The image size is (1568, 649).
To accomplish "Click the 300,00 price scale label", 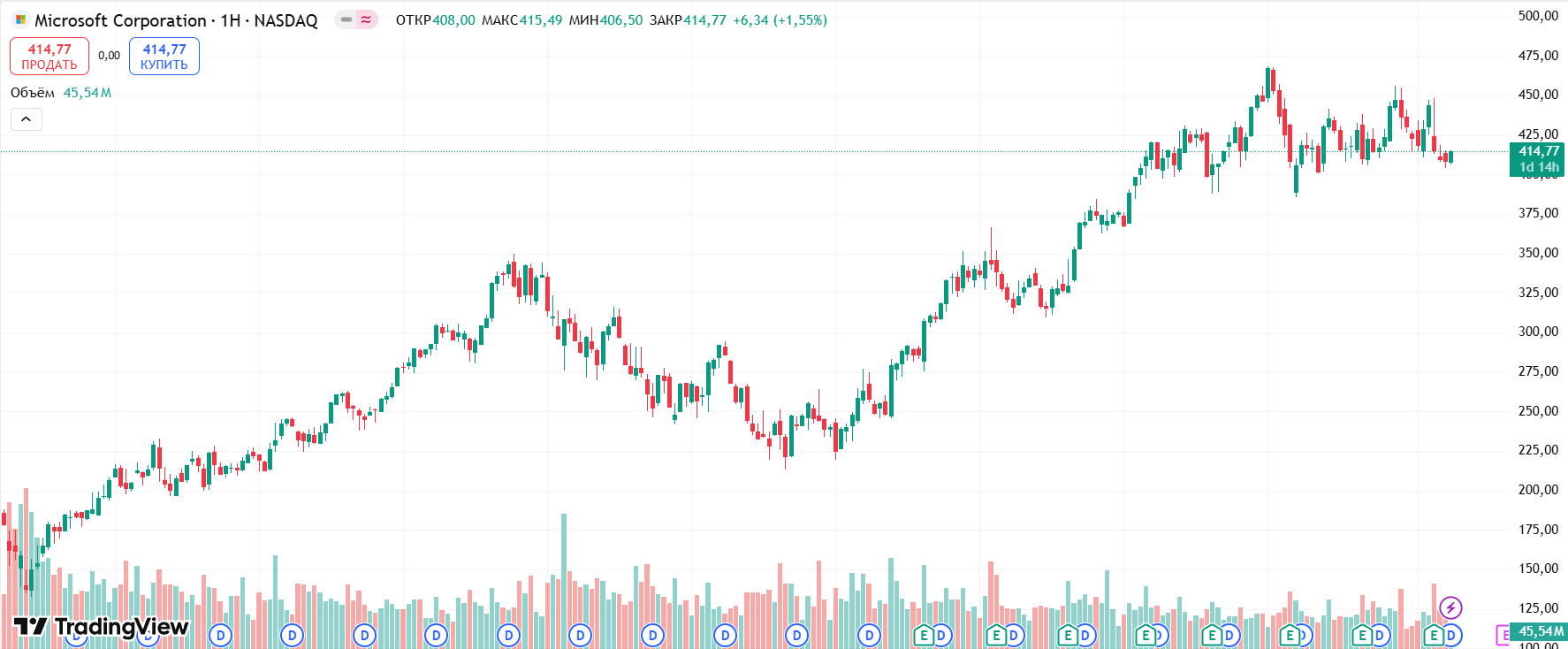I will (1538, 331).
